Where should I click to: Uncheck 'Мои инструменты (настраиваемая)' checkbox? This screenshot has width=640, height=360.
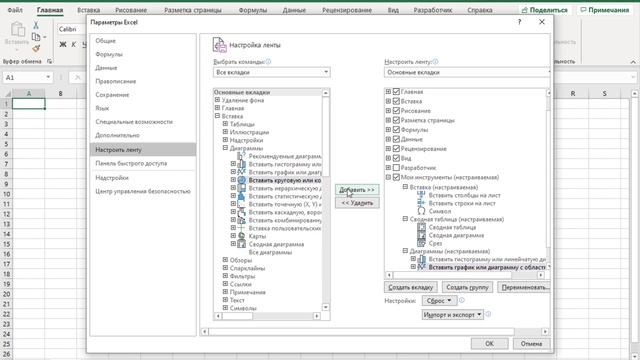[x=396, y=177]
